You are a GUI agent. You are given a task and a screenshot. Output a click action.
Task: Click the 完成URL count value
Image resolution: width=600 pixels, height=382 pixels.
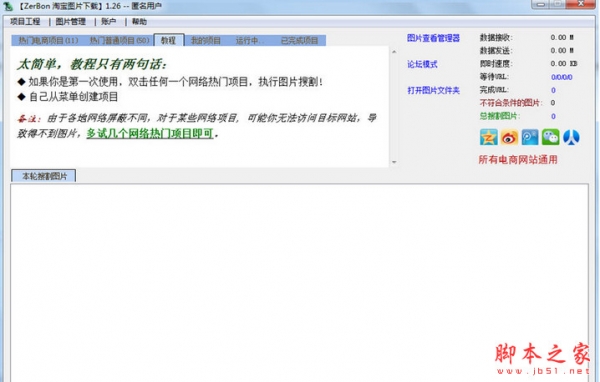pyautogui.click(x=553, y=90)
